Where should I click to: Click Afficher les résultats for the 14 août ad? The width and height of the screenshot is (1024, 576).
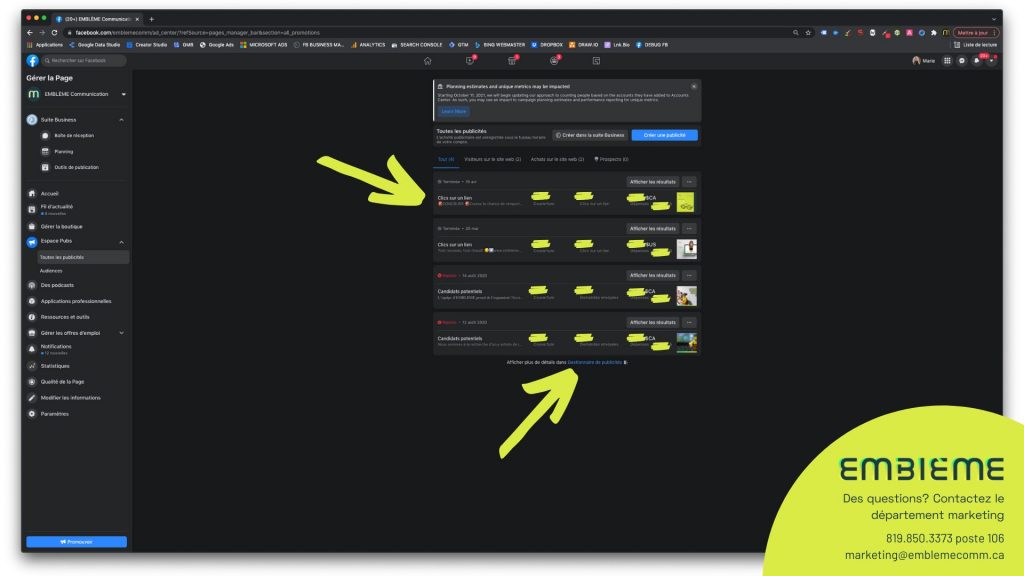click(652, 276)
